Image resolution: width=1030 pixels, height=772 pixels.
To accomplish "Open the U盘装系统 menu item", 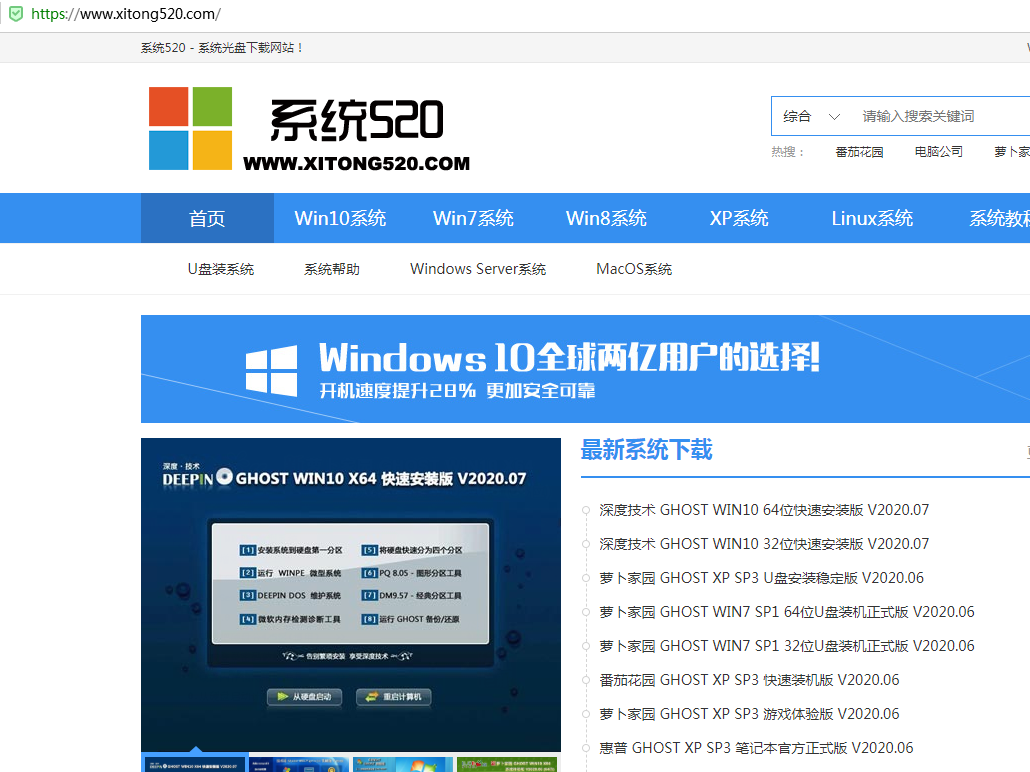I will click(x=220, y=268).
